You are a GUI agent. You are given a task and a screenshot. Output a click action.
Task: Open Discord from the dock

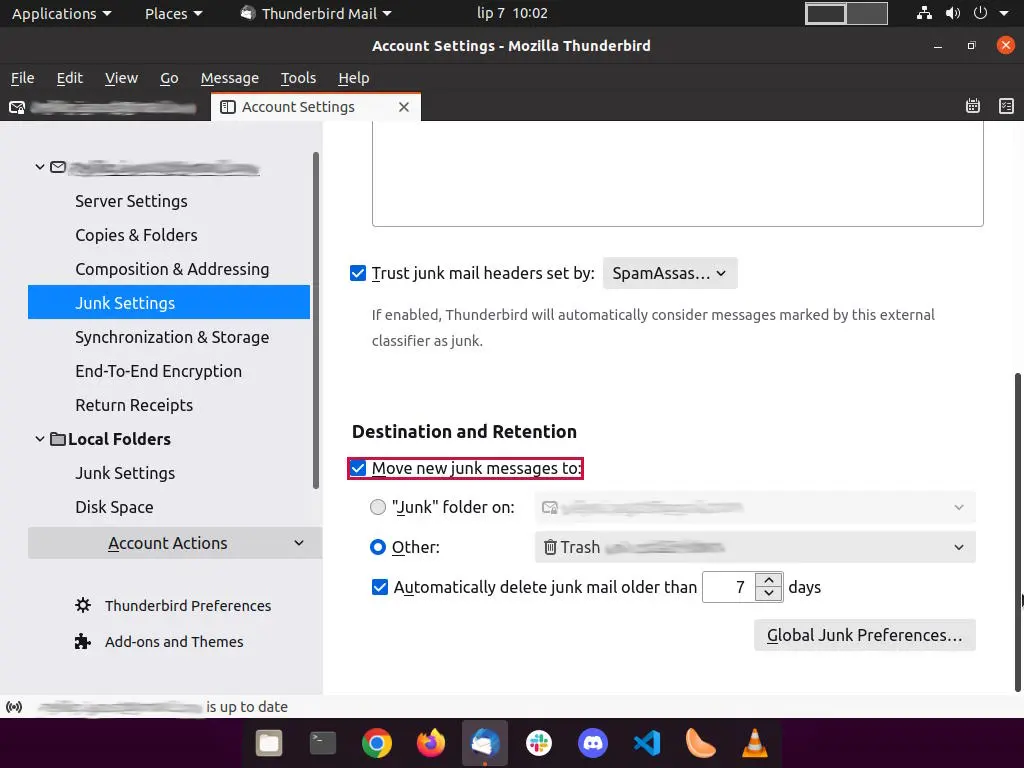pos(593,743)
